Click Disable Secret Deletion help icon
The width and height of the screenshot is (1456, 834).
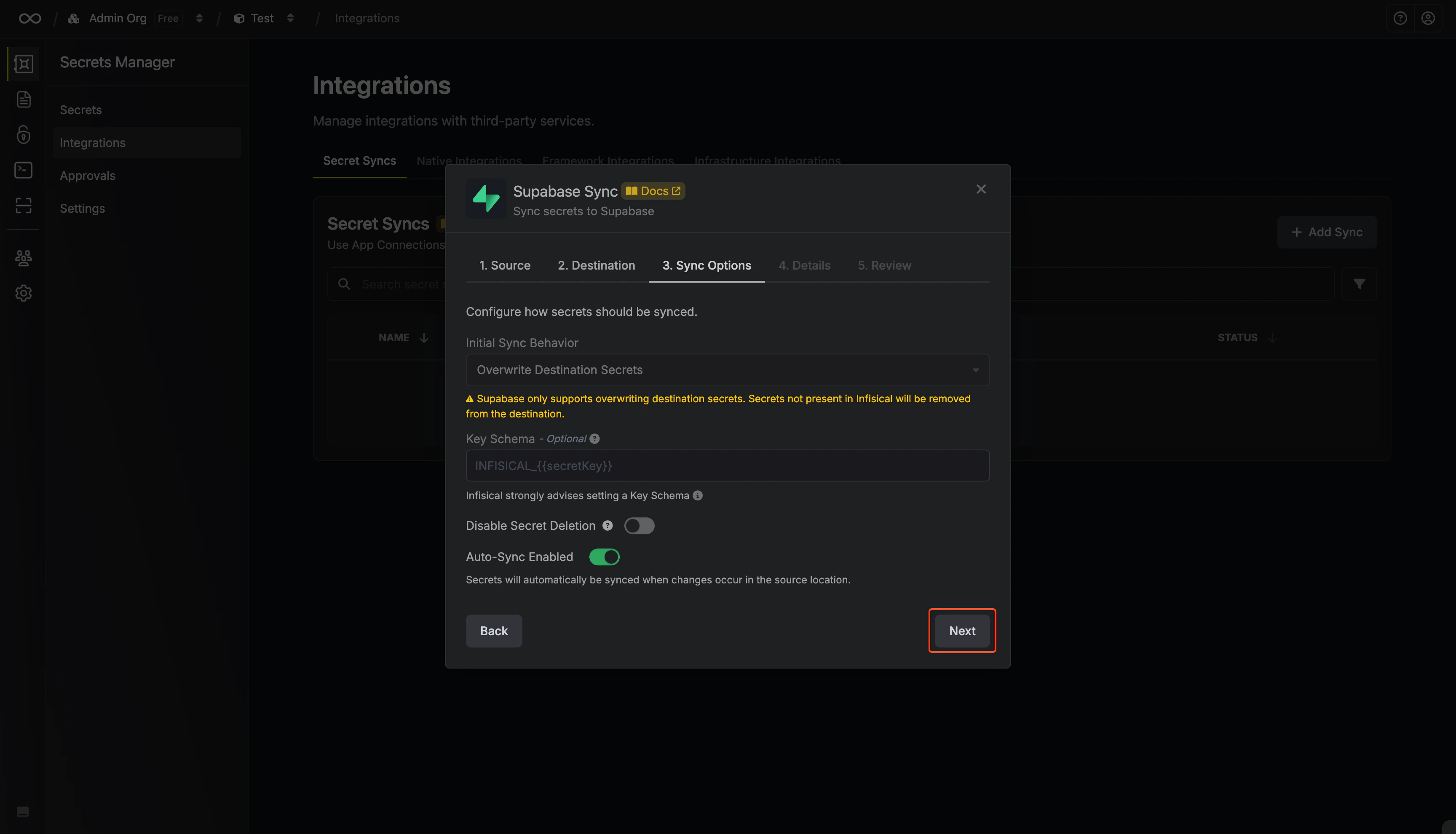click(608, 525)
